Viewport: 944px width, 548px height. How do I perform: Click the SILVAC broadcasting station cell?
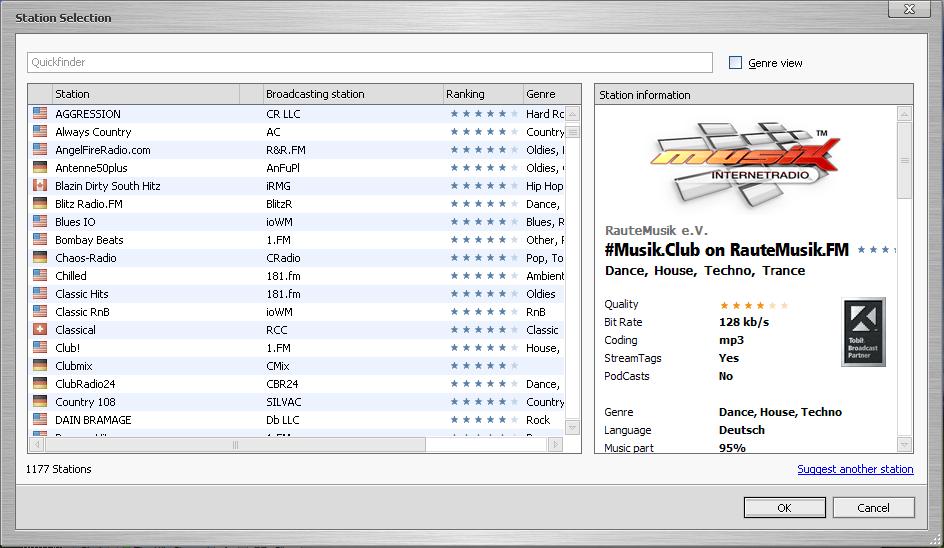tap(284, 402)
